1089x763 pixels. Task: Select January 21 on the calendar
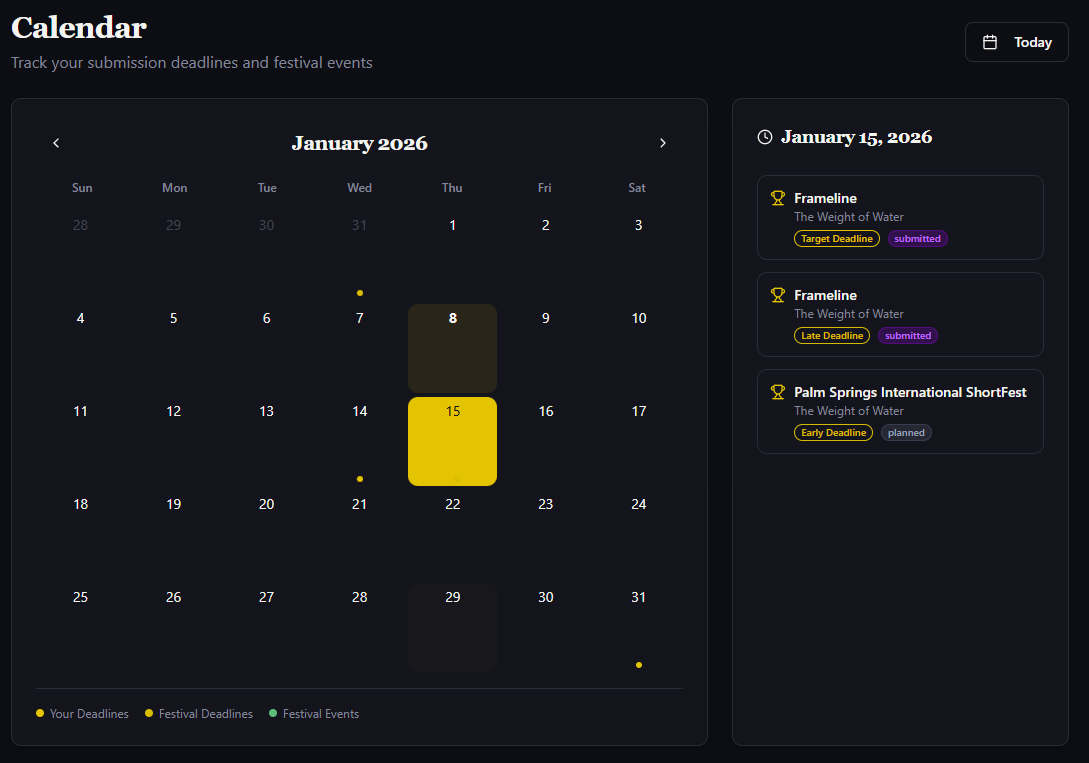click(360, 535)
